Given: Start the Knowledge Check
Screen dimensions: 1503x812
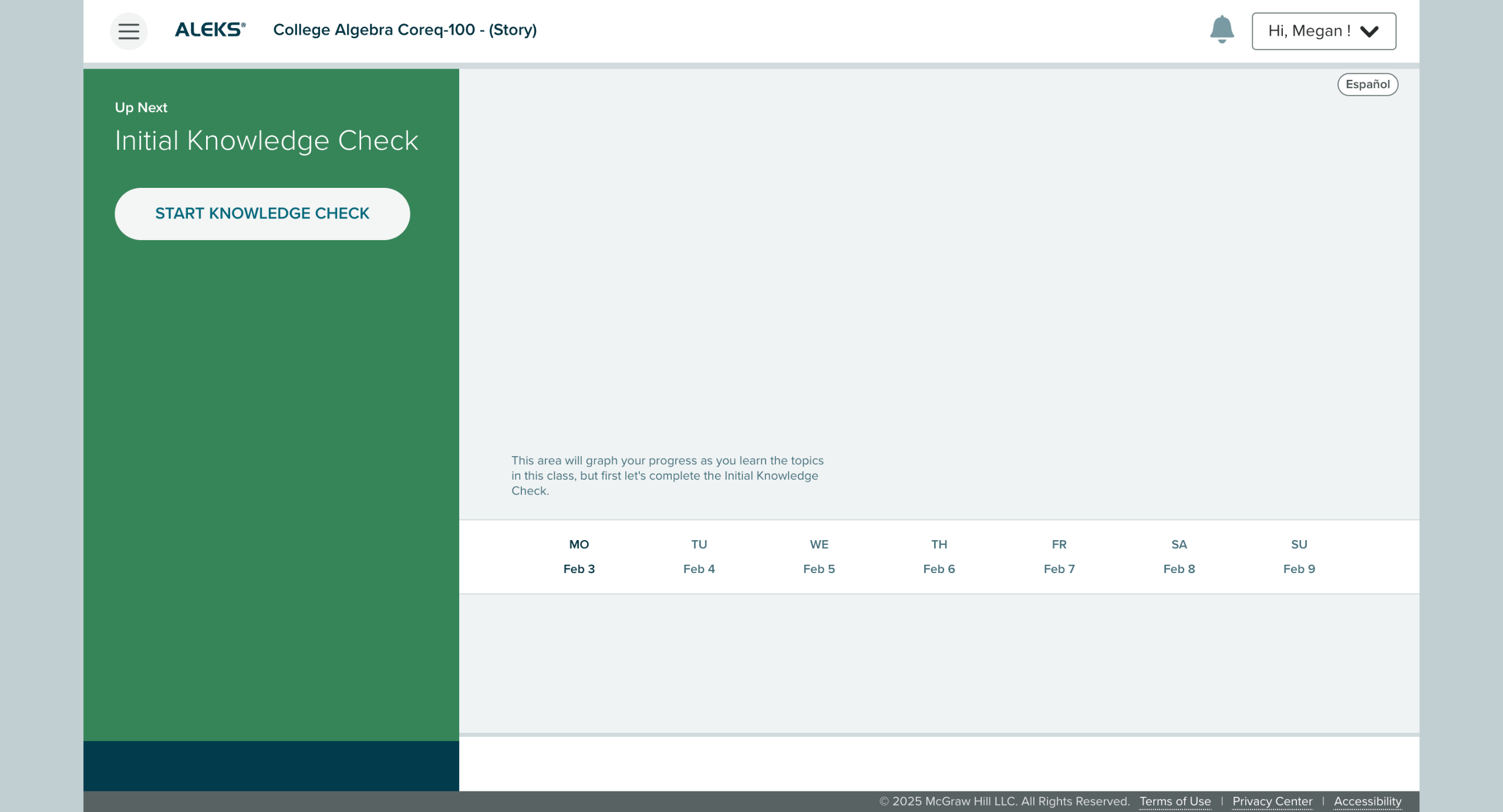Looking at the screenshot, I should coord(262,214).
